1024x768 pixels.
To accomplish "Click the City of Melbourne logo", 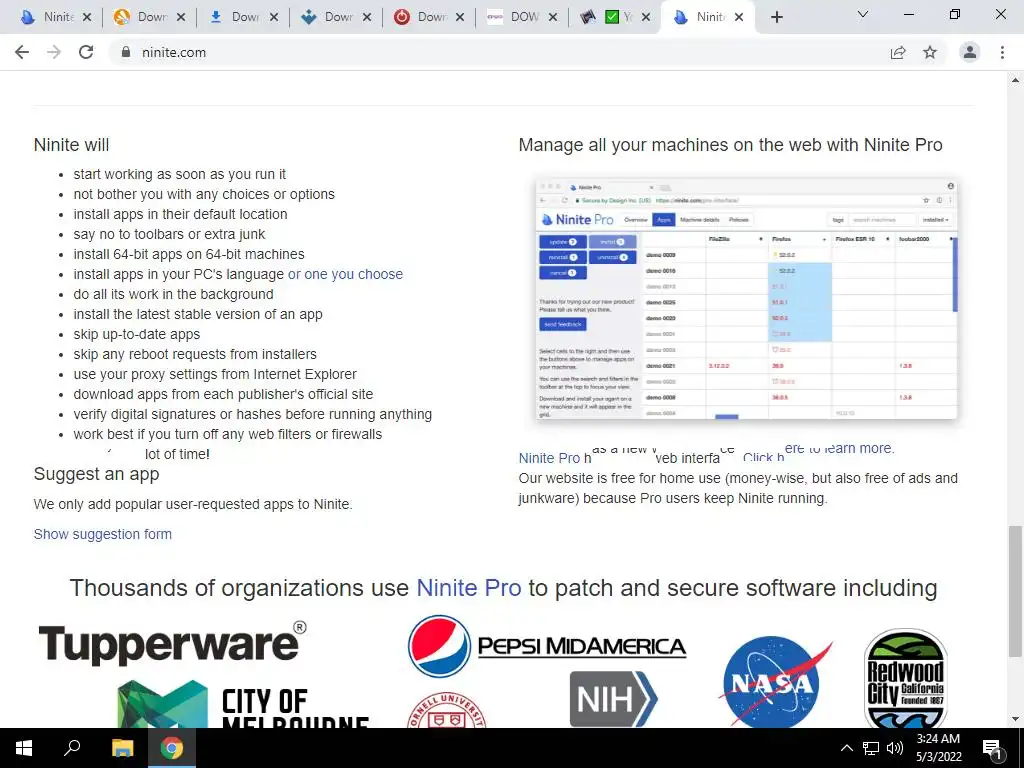I will tap(243, 704).
